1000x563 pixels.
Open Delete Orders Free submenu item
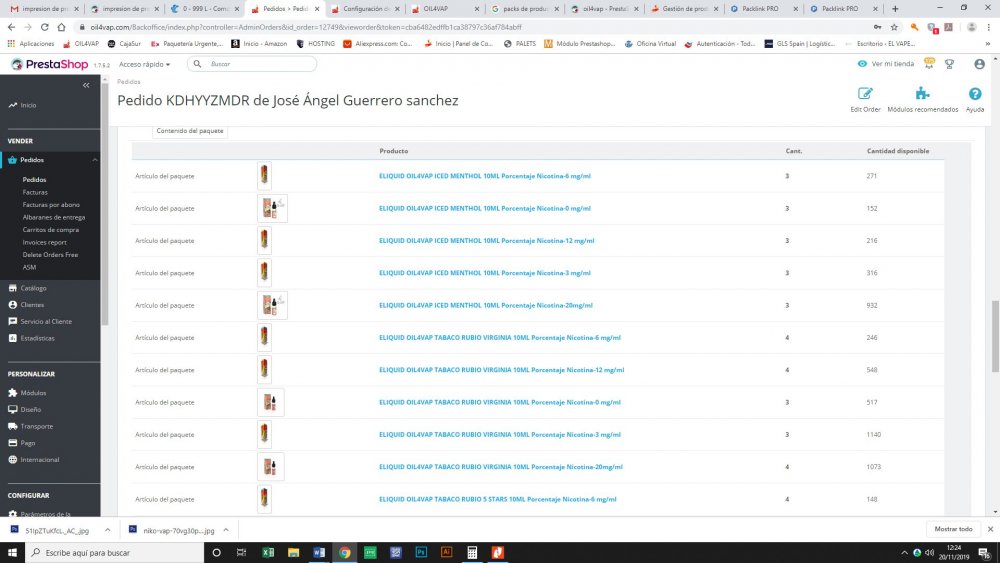click(50, 254)
